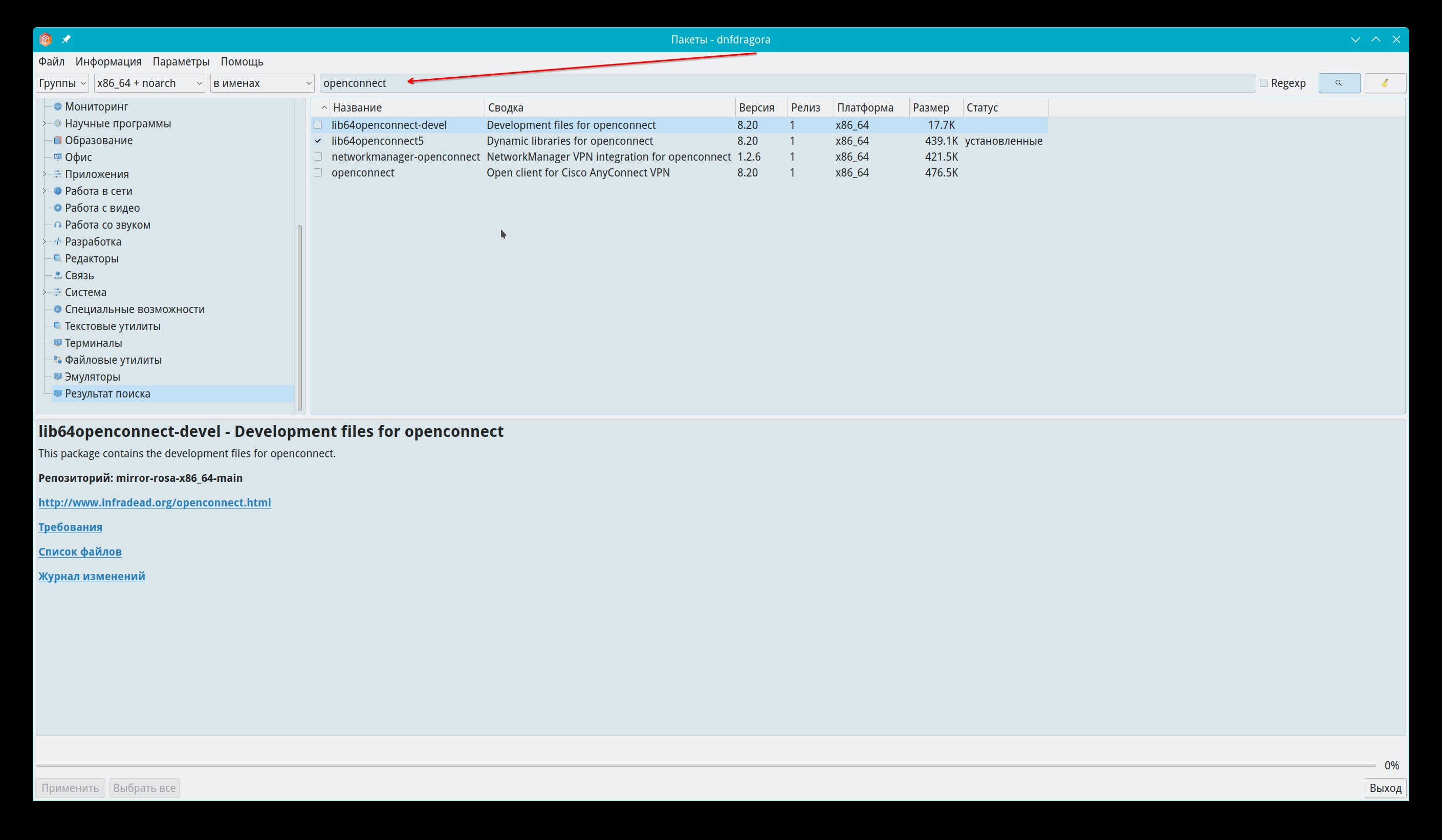
Task: Open the Параметры menu
Action: 181,62
